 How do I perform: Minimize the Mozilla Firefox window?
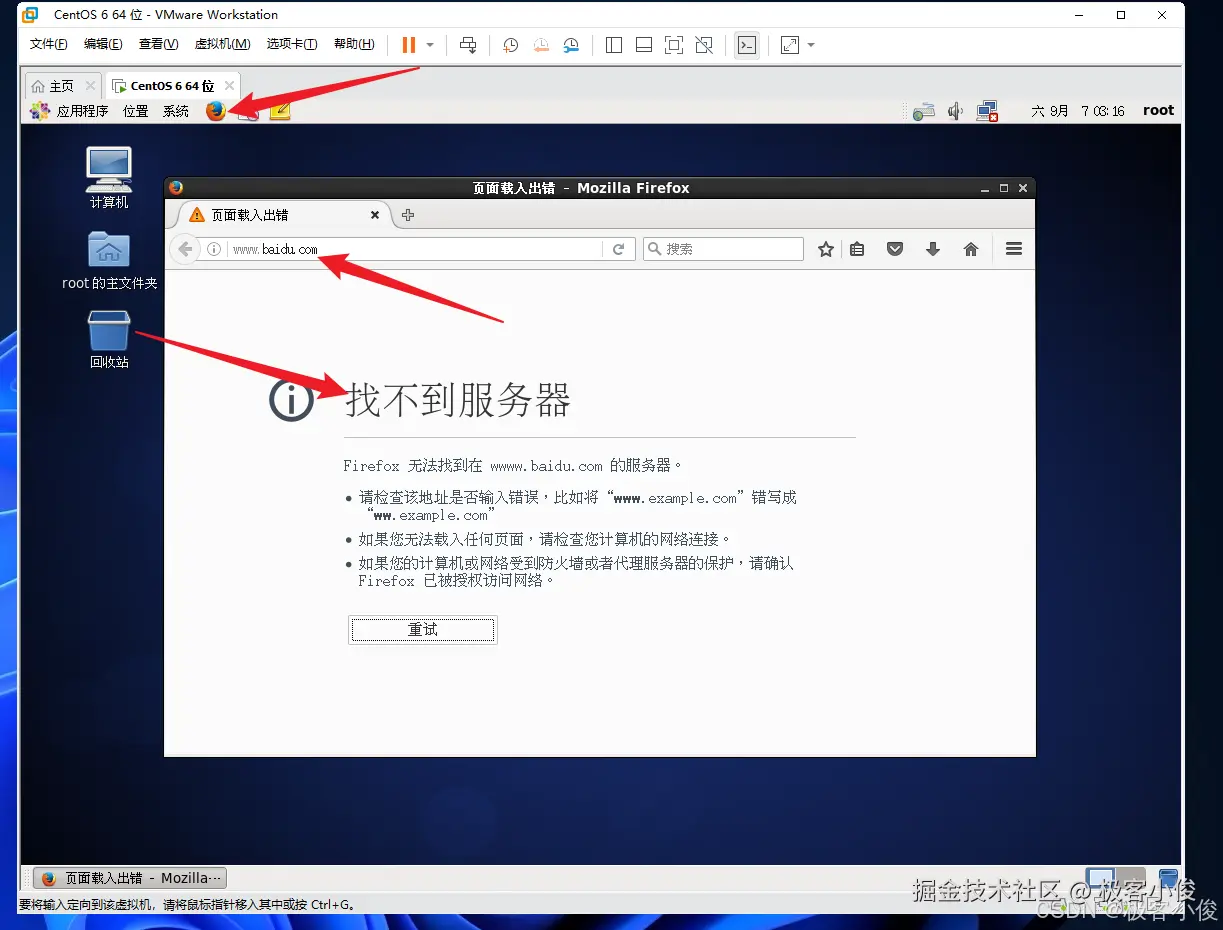(x=986, y=187)
